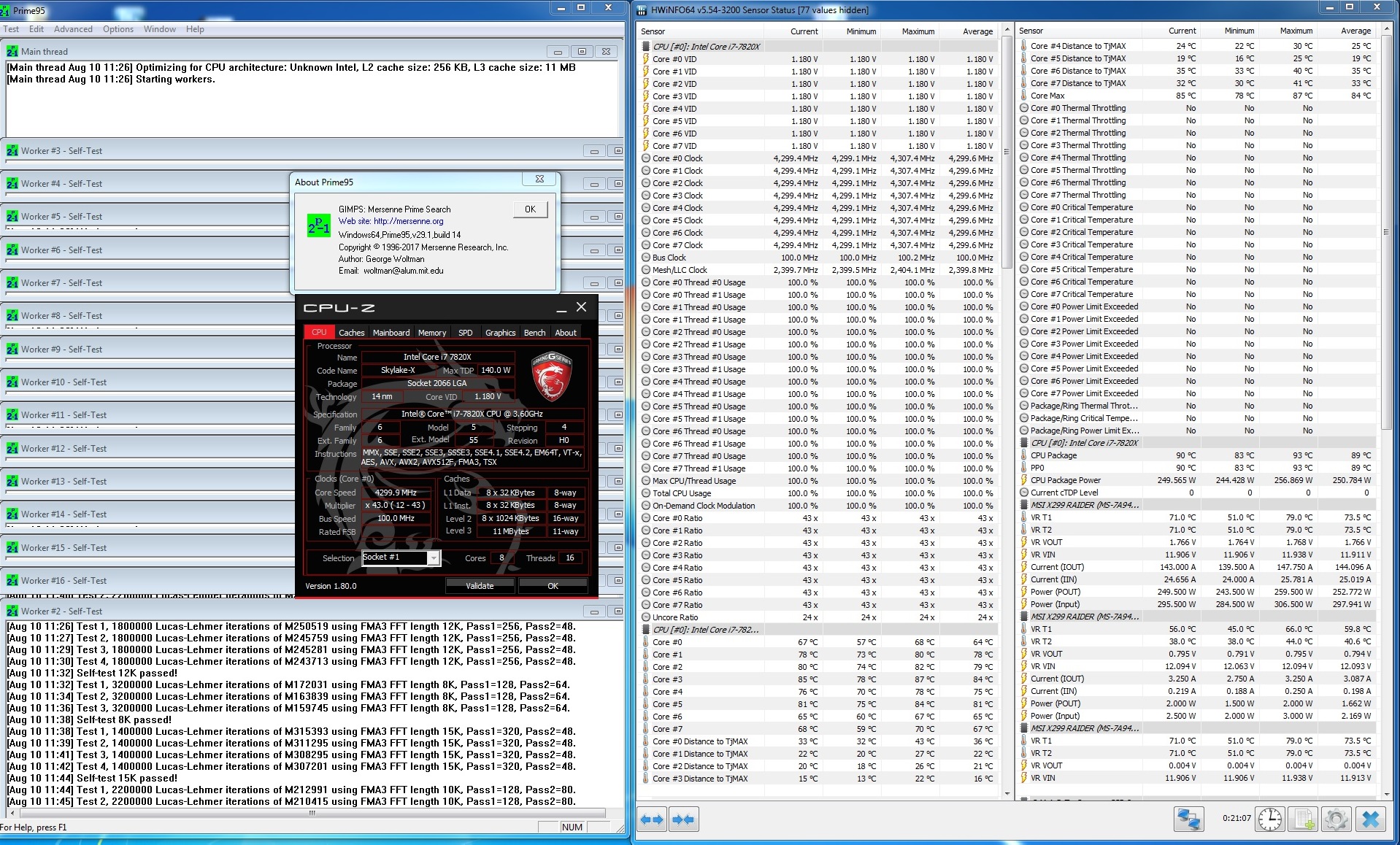Click the icon beside Bus Clock row
The height and width of the screenshot is (845, 1400).
(646, 258)
